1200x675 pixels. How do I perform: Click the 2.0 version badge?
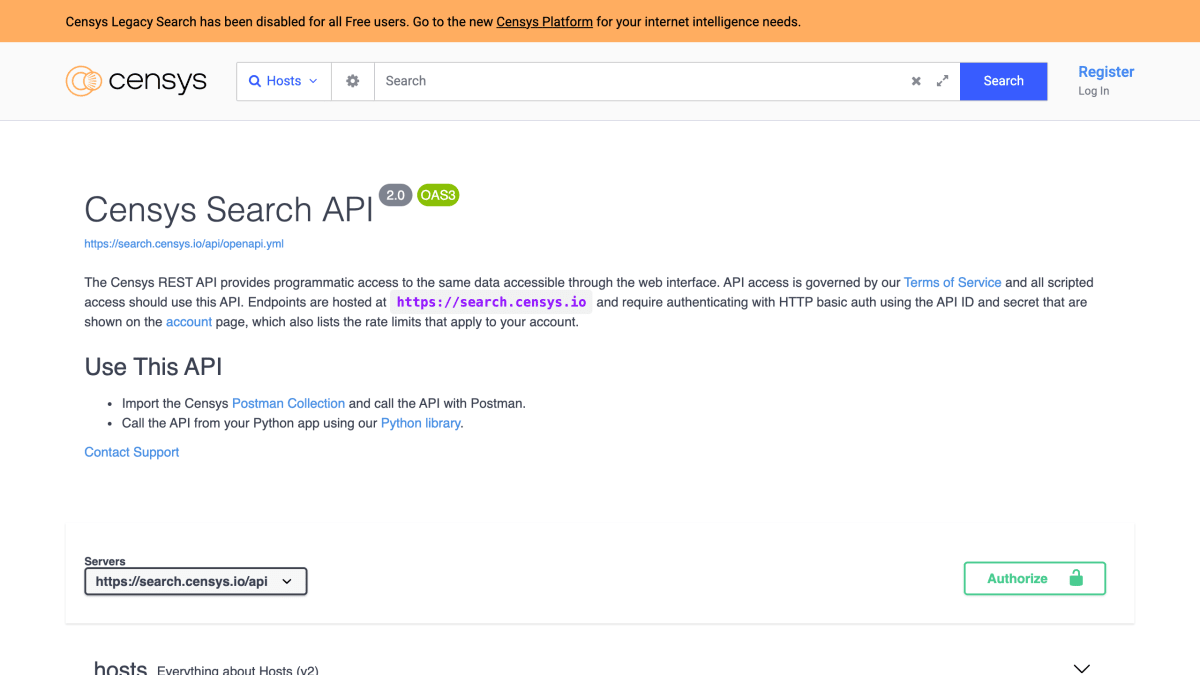pyautogui.click(x=395, y=195)
